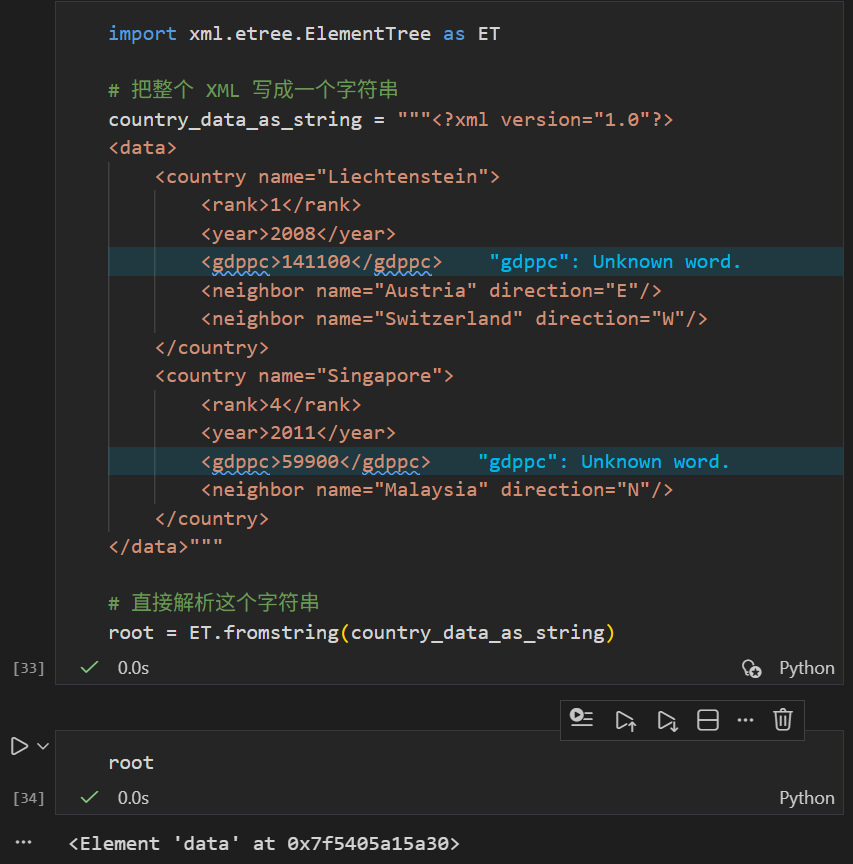Click country name="Liechtenstein" line
Screen dimensions: 853x864
click(x=327, y=177)
